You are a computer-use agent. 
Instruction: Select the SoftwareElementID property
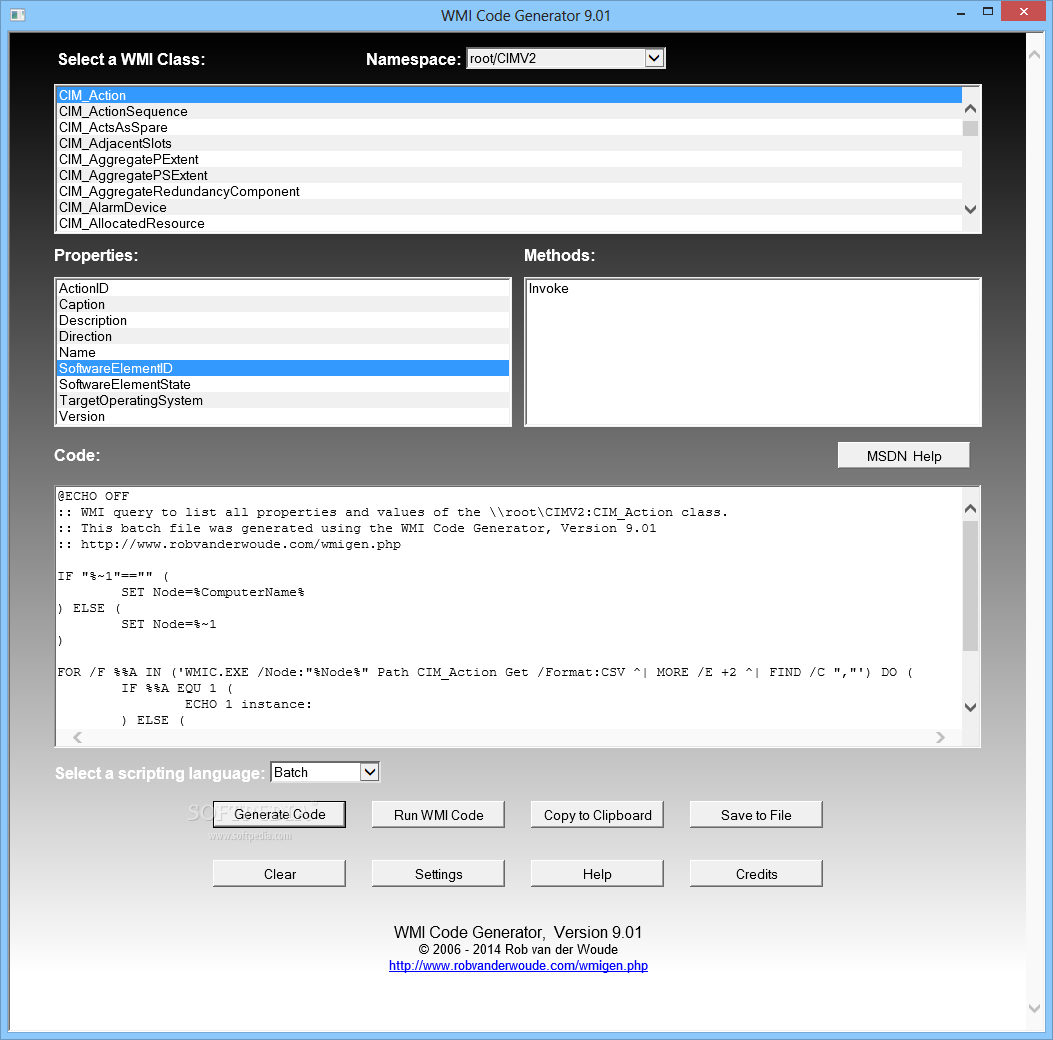(283, 369)
